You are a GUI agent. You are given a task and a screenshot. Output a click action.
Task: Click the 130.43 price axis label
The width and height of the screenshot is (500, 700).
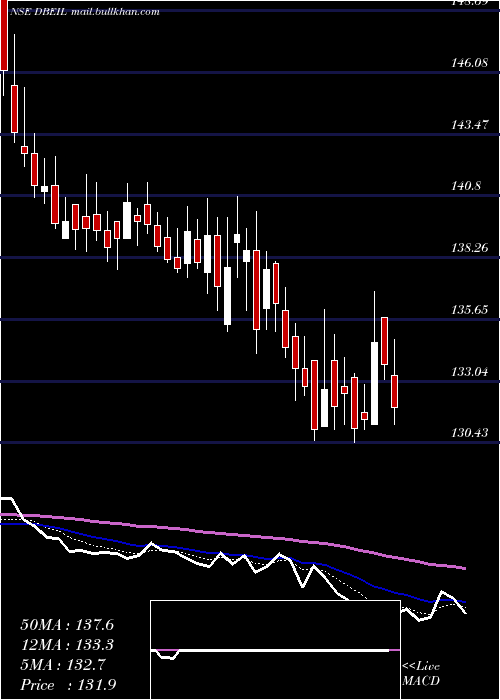[469, 433]
